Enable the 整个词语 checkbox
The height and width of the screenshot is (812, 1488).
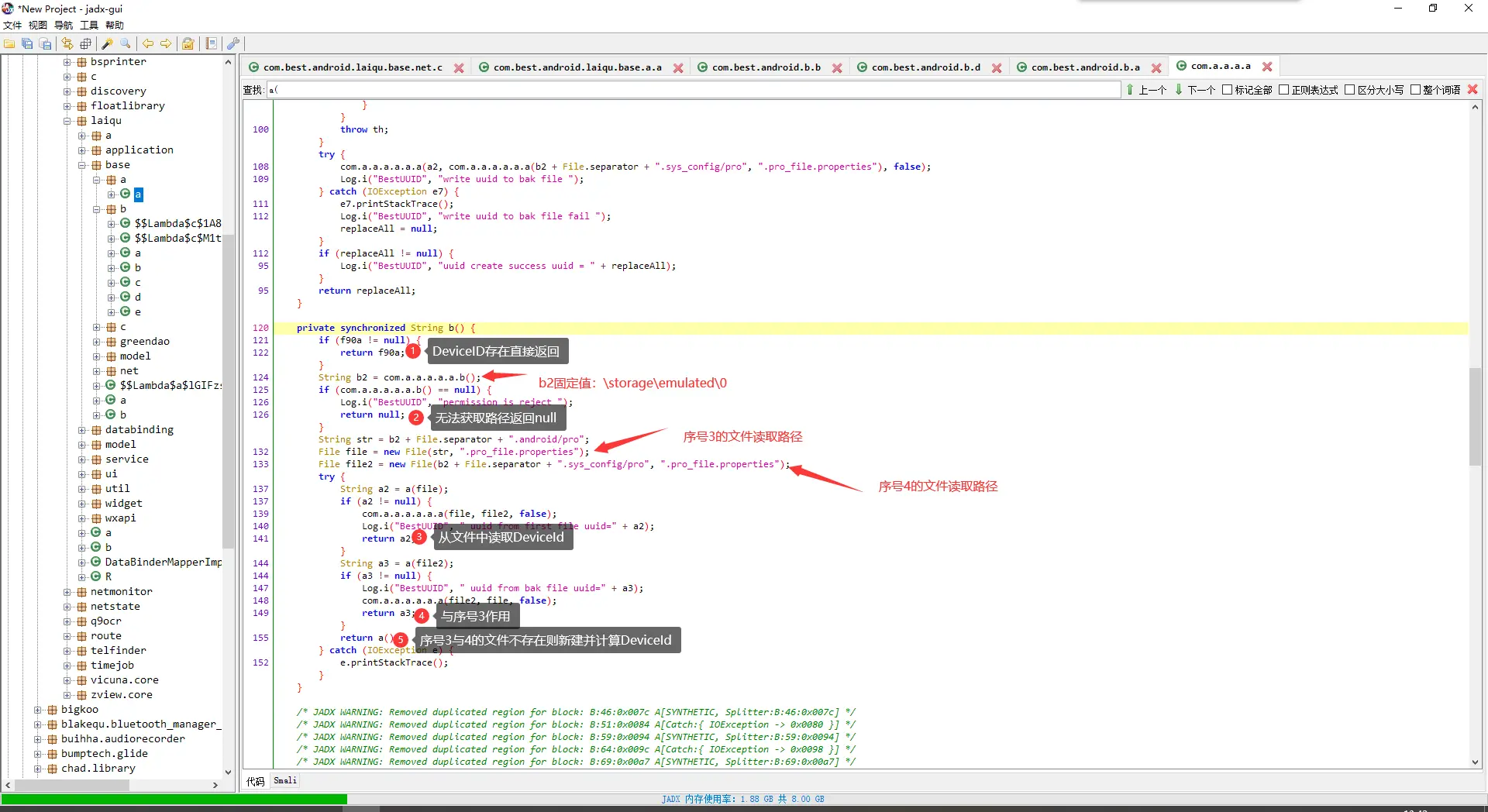1415,90
